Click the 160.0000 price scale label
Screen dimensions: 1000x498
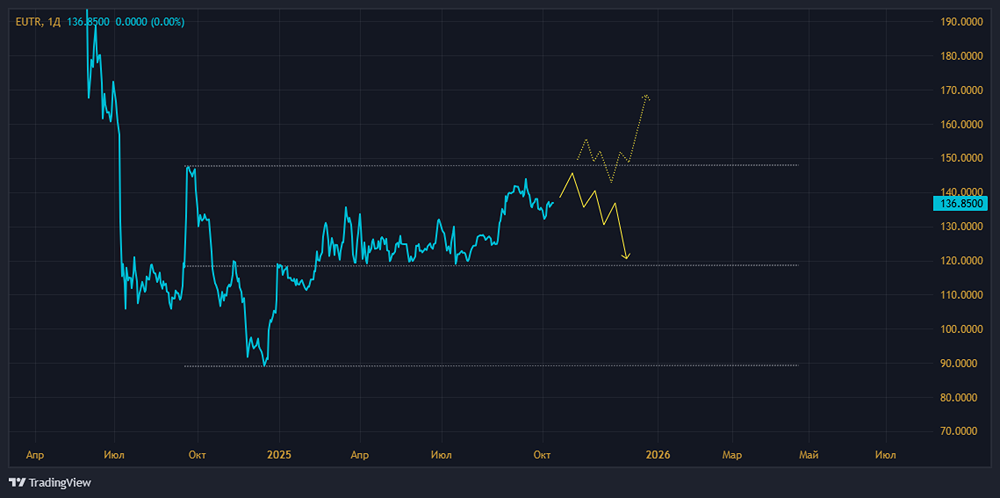point(961,124)
